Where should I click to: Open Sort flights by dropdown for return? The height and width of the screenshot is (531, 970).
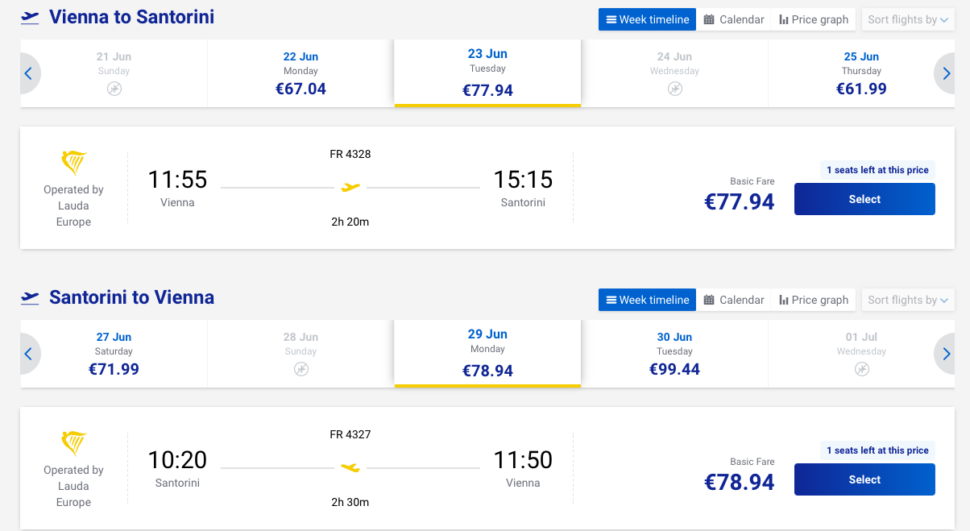908,300
